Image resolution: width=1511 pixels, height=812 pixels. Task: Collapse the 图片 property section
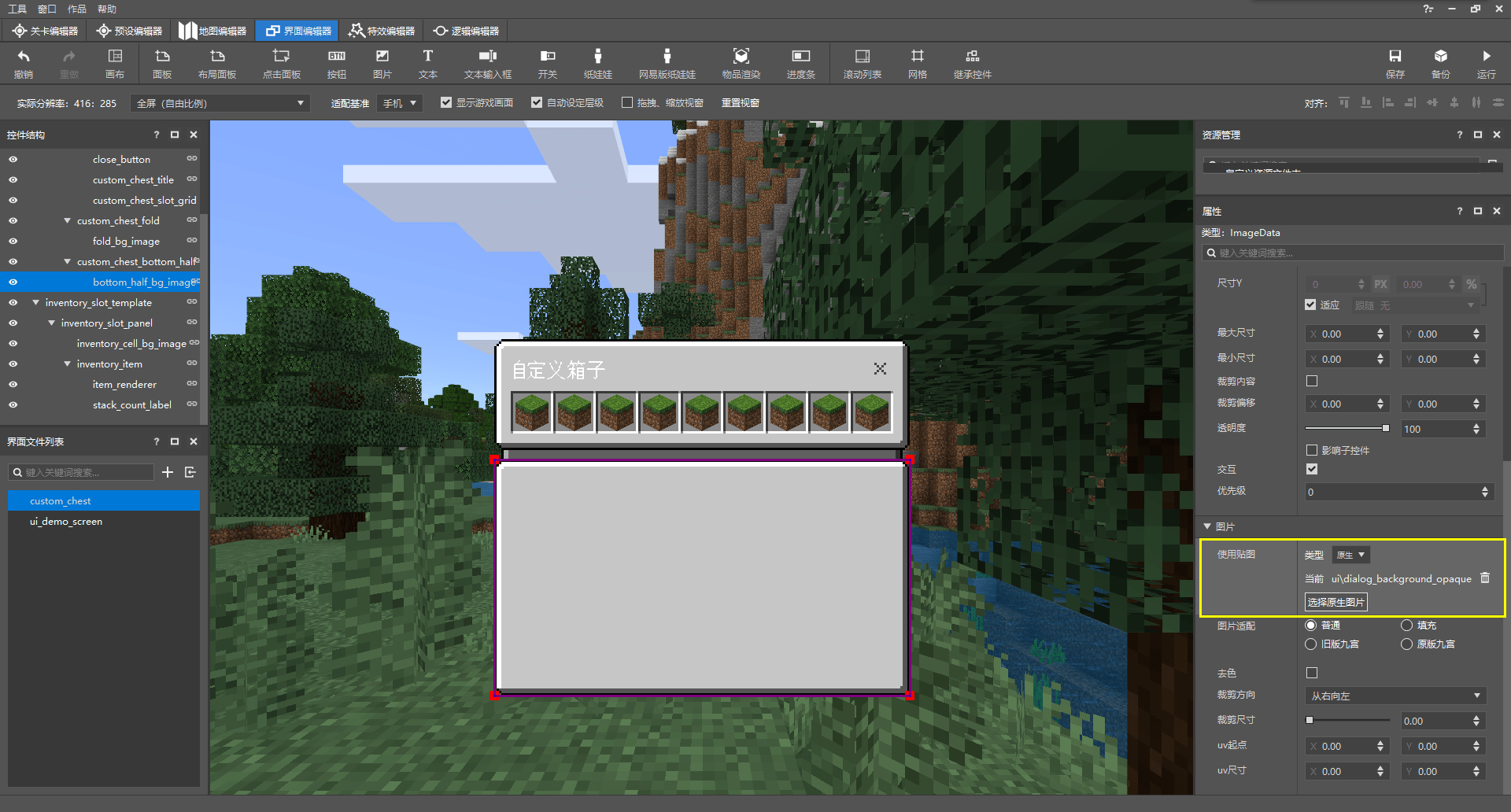1207,526
